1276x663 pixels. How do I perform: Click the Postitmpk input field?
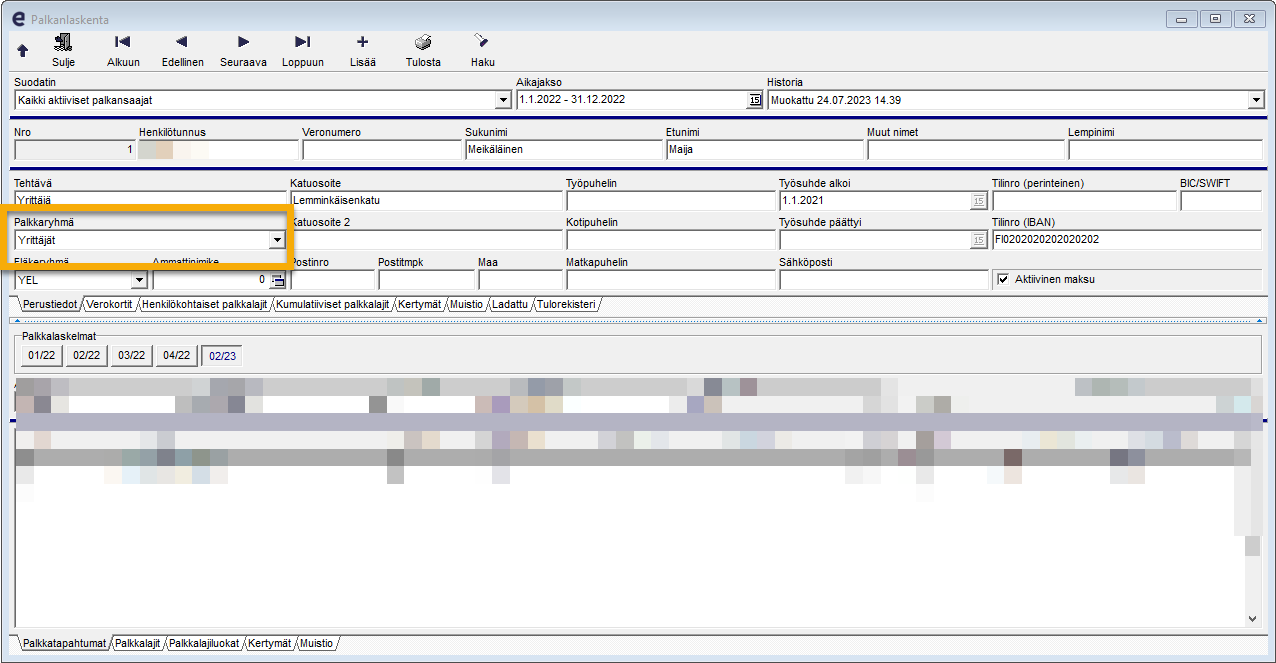pos(426,280)
